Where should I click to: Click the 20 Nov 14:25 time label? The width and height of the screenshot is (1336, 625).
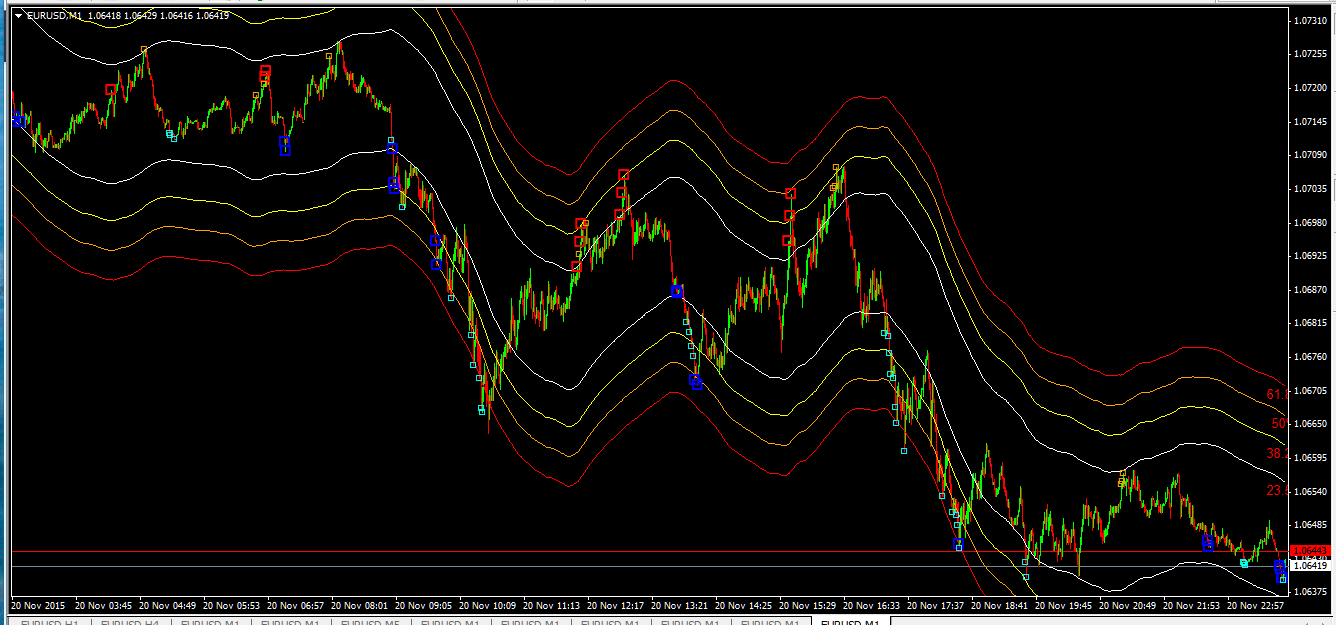[743, 605]
